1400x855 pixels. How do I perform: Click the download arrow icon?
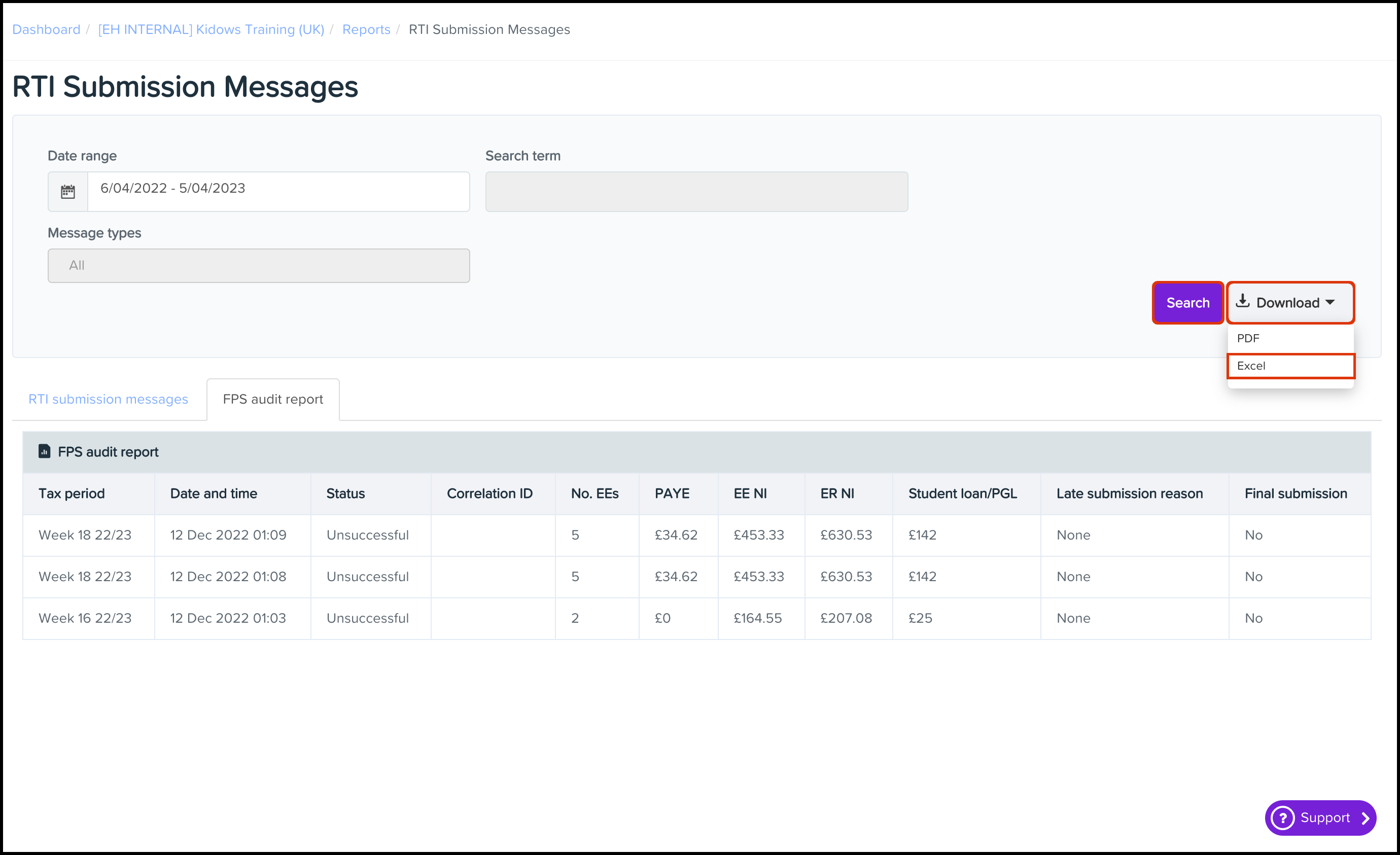coord(1243,301)
